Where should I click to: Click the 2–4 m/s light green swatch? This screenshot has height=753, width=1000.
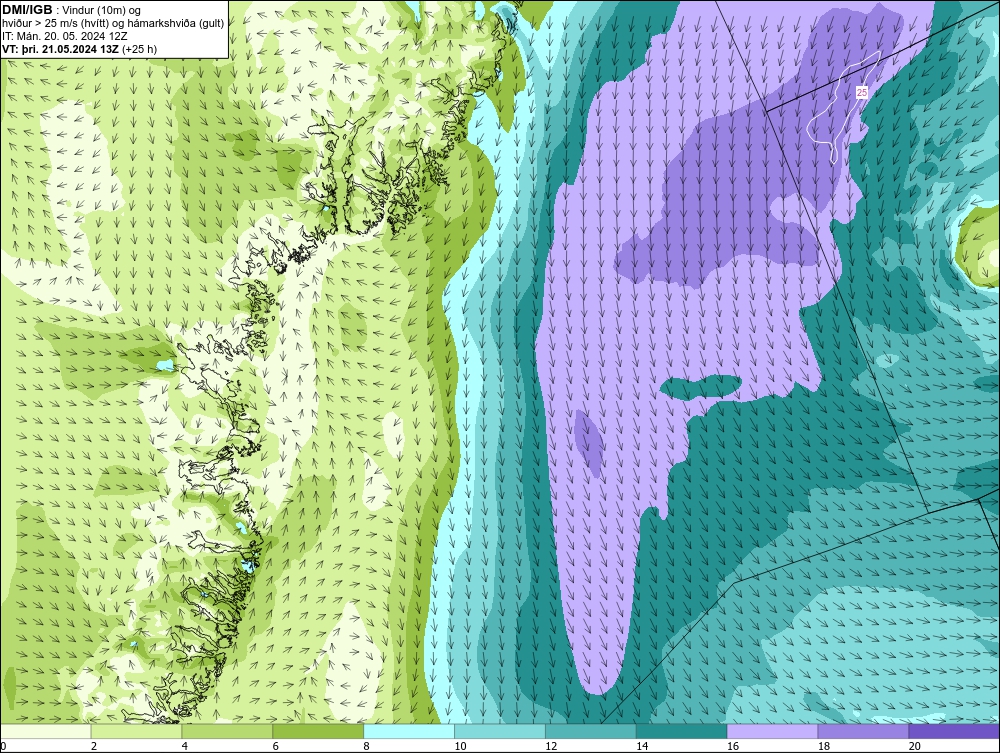[136, 731]
